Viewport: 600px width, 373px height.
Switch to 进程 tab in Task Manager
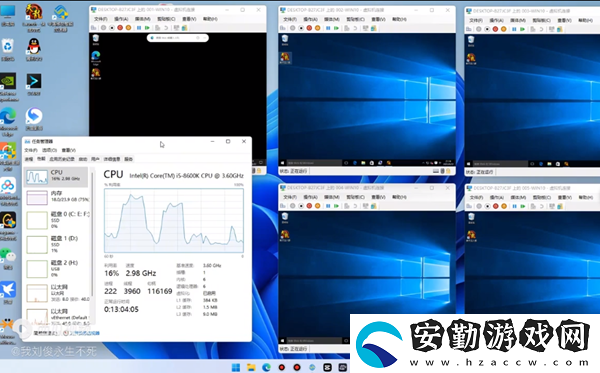[x=29, y=159]
